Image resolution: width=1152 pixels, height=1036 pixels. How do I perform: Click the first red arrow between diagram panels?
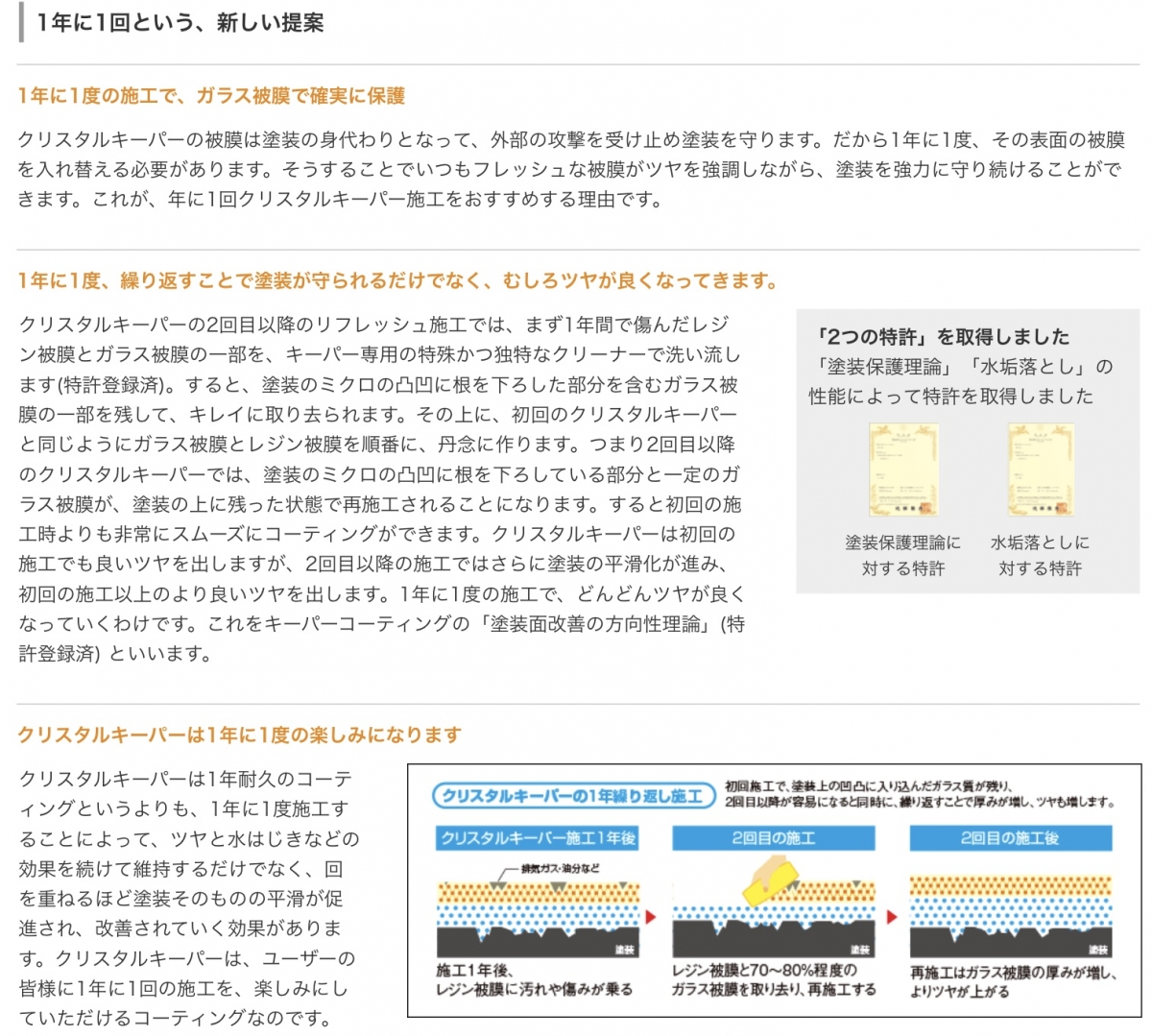coord(651,917)
